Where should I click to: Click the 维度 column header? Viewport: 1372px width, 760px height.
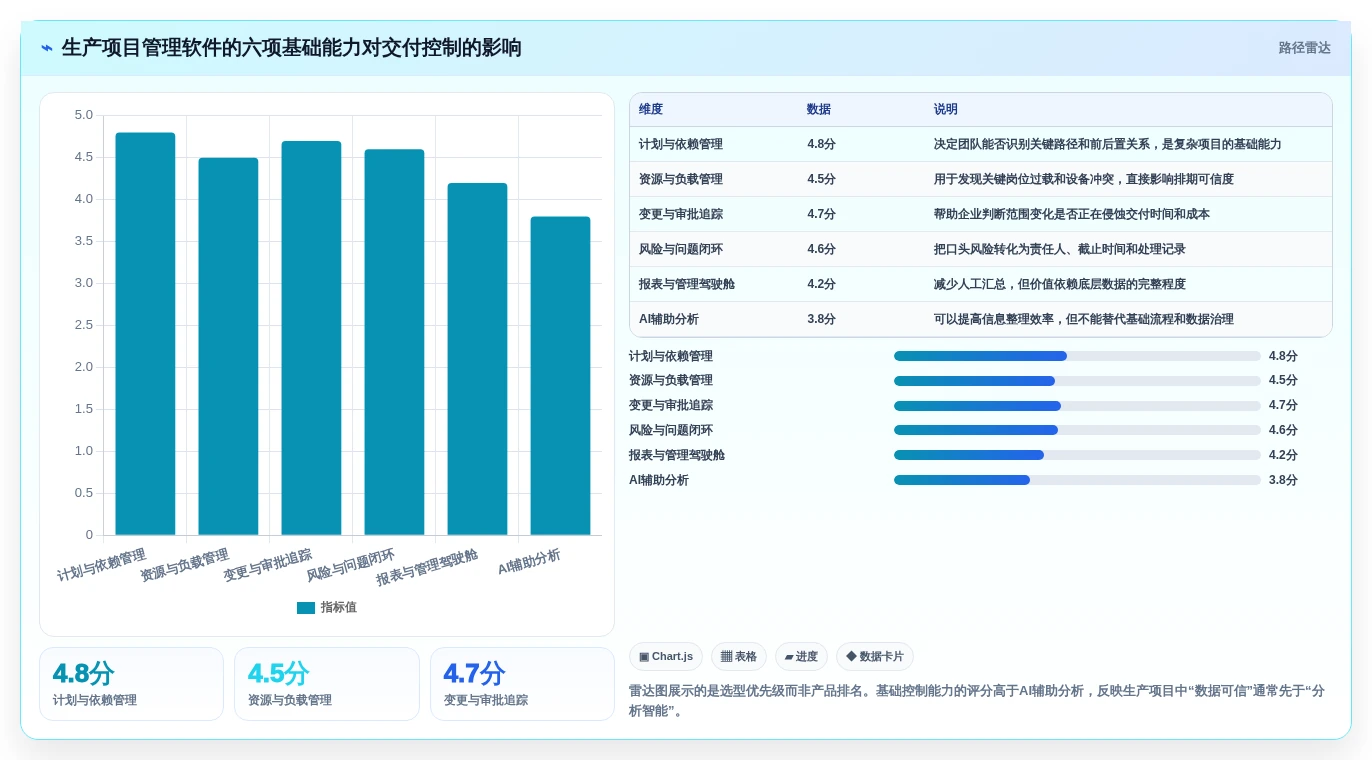[x=651, y=110]
